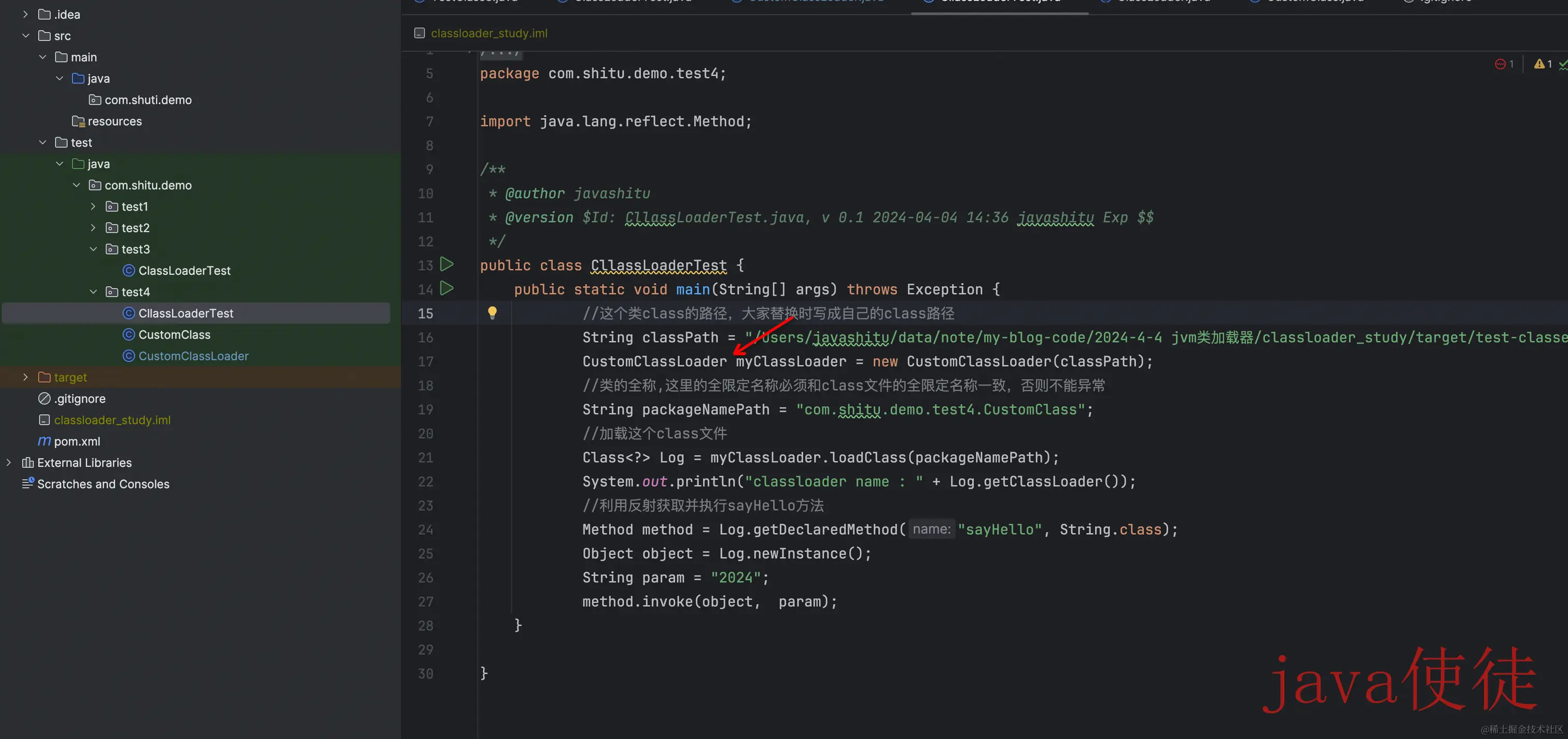Viewport: 1568px width, 739px height.
Task: Click classloader_study.iml in the breadcrumb bar
Action: click(489, 33)
